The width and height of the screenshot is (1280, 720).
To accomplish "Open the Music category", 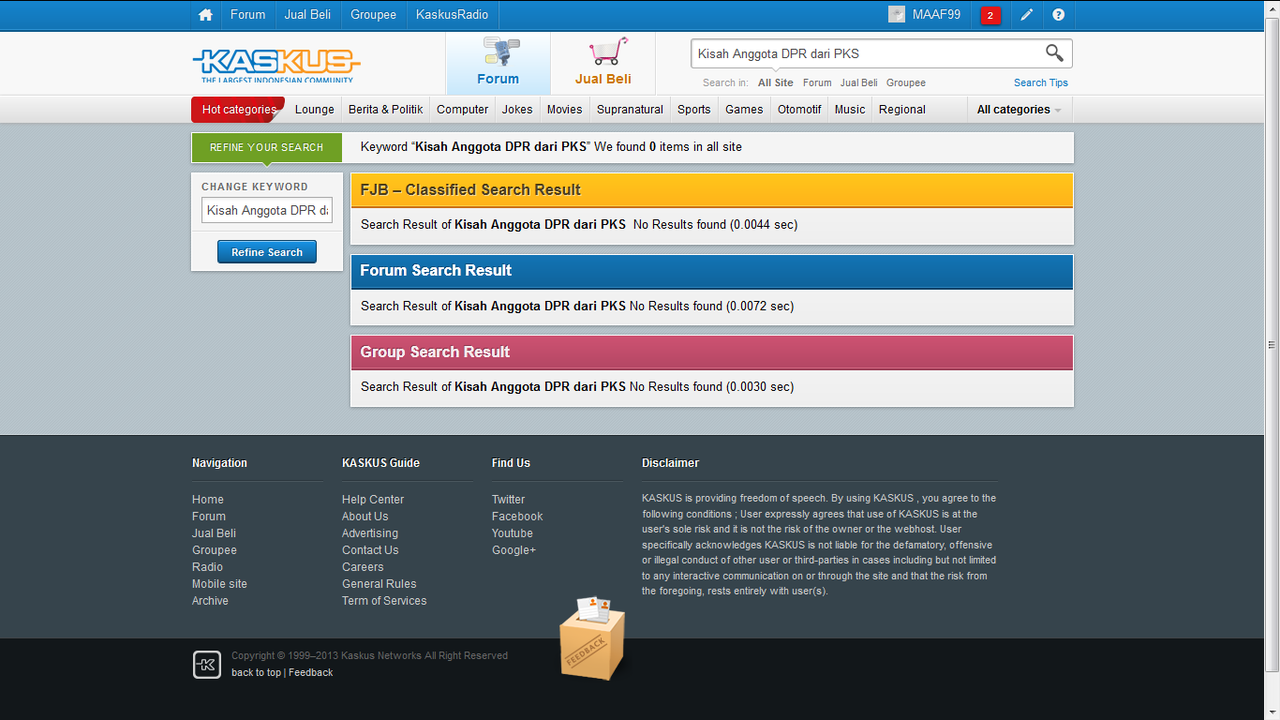I will pos(850,110).
